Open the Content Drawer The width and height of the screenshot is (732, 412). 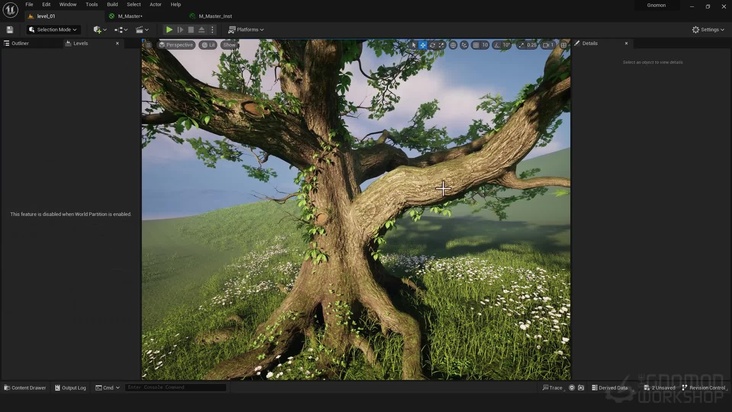(25, 388)
